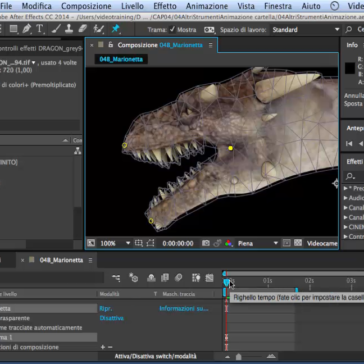Click Attiva/Disattiva switch/modalità button

[x=156, y=357]
